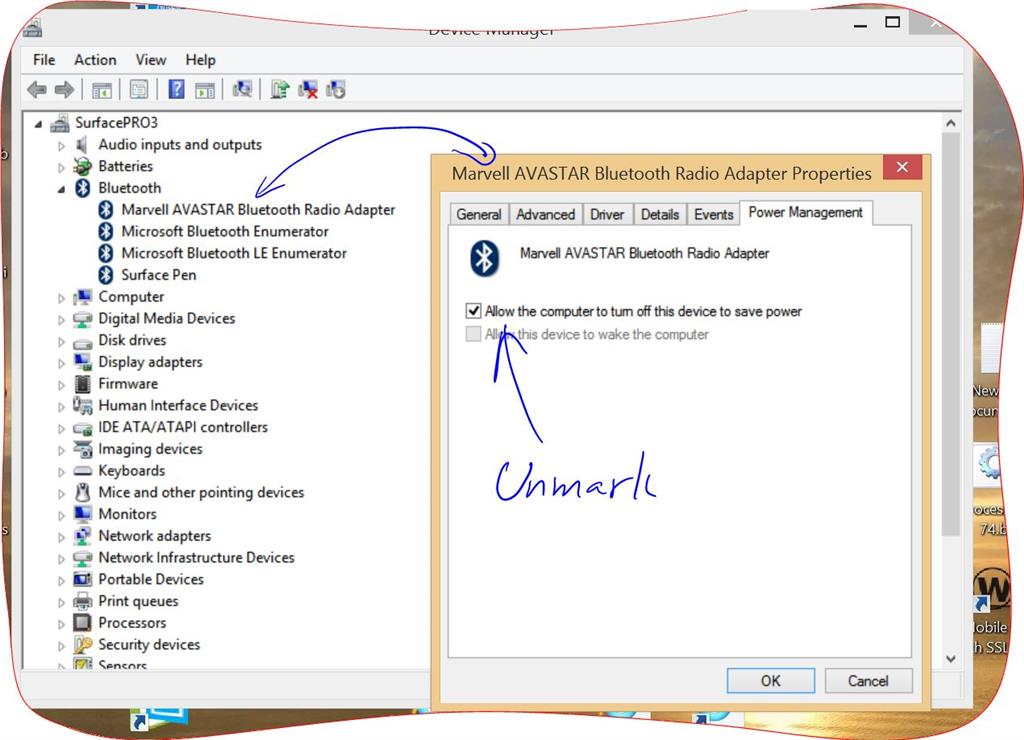Image resolution: width=1024 pixels, height=740 pixels.
Task: Click the Batteries category icon
Action: tap(82, 167)
